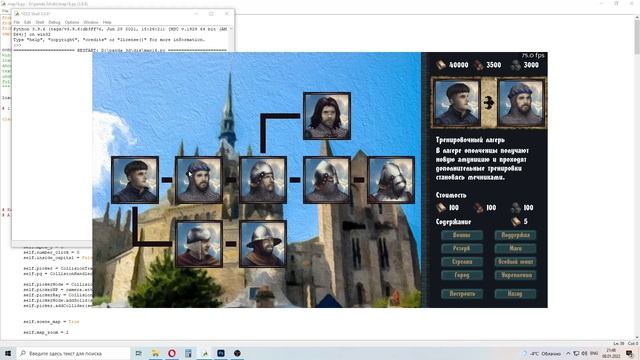The width and height of the screenshot is (640, 360).
Task: Open the notification center icon
Action: click(629, 353)
